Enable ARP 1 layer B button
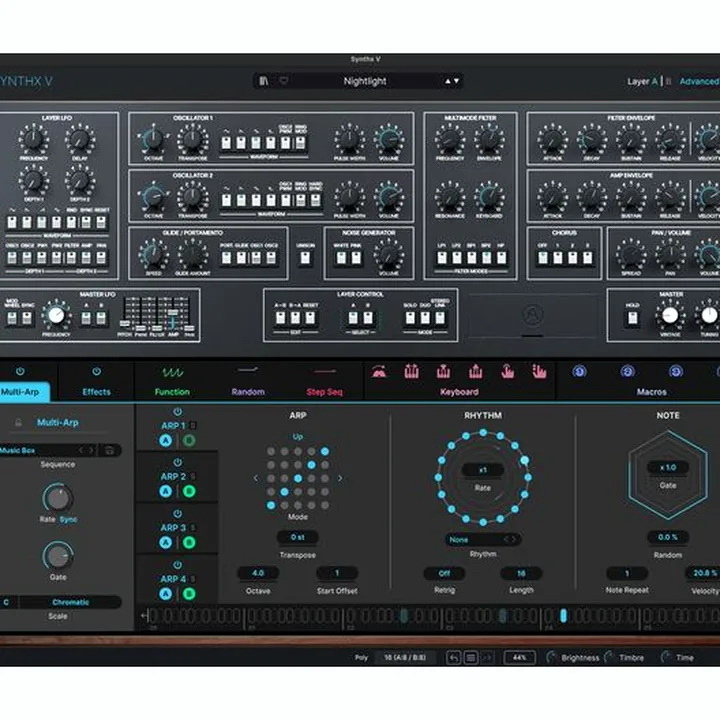 tap(189, 441)
